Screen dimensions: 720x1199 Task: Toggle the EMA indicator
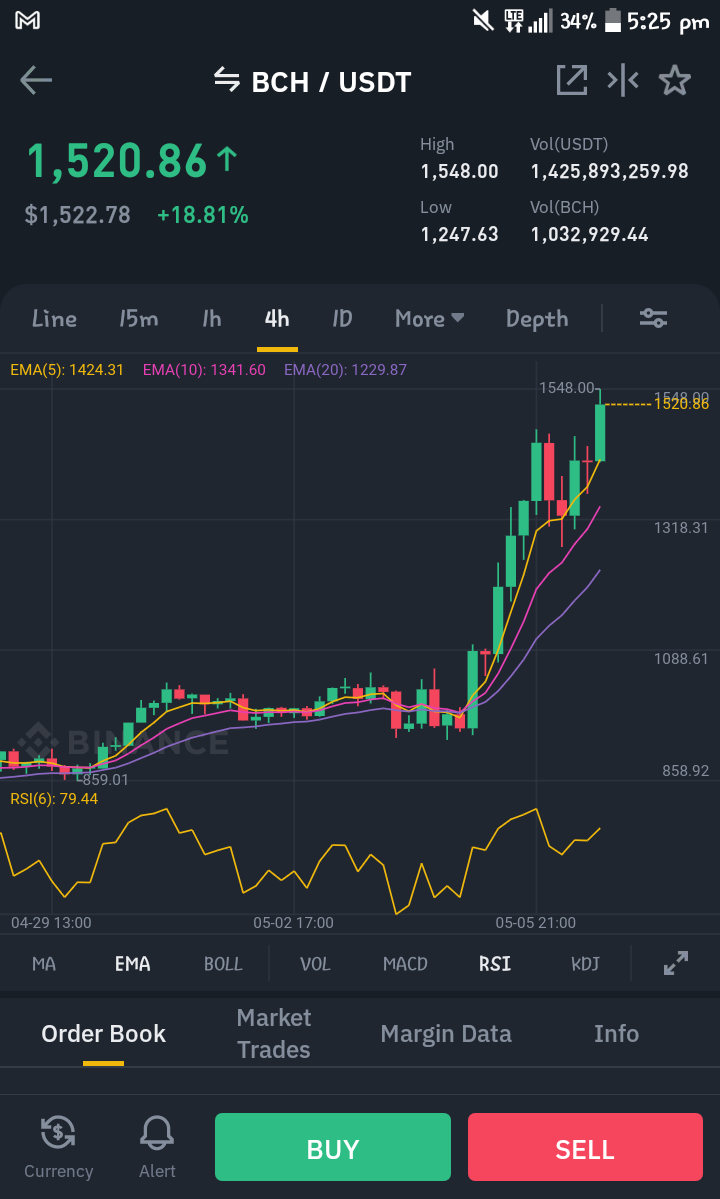(x=132, y=963)
